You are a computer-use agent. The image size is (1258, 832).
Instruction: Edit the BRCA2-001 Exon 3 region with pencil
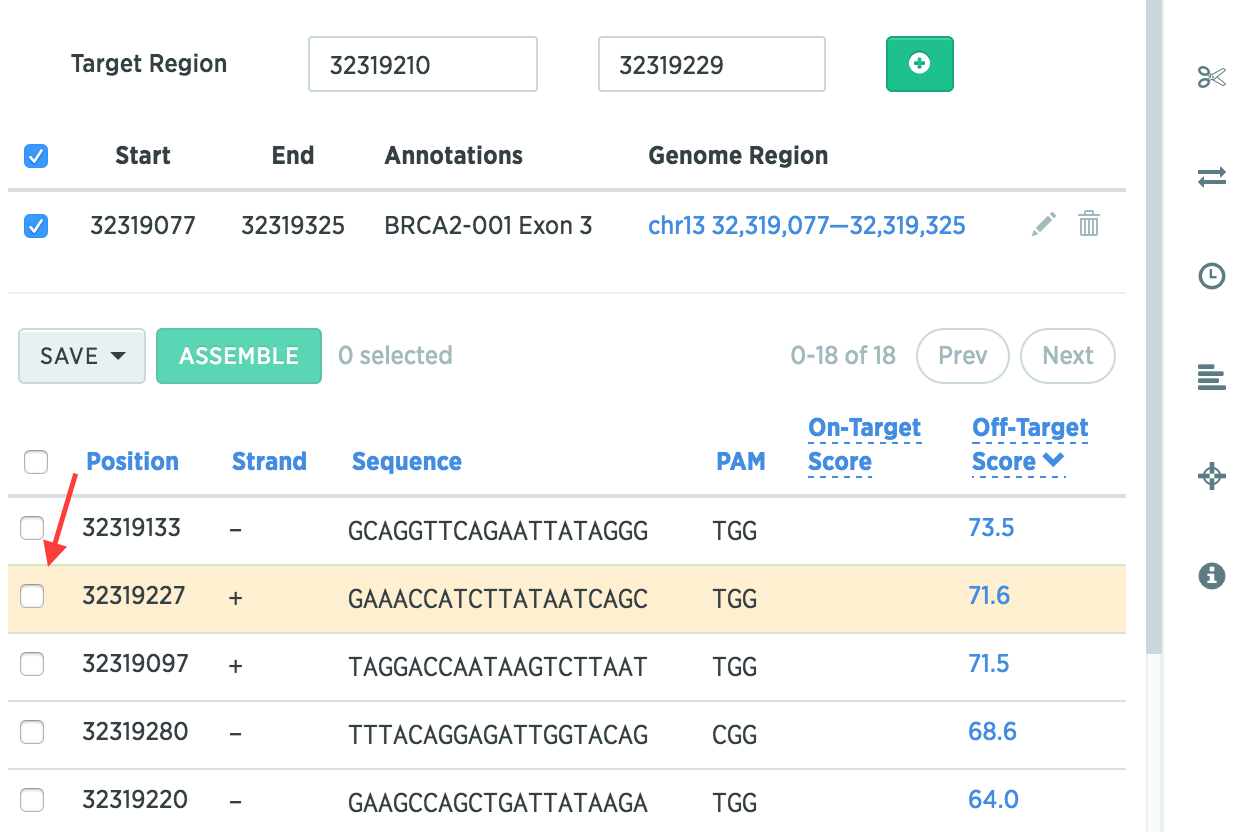click(x=1043, y=225)
